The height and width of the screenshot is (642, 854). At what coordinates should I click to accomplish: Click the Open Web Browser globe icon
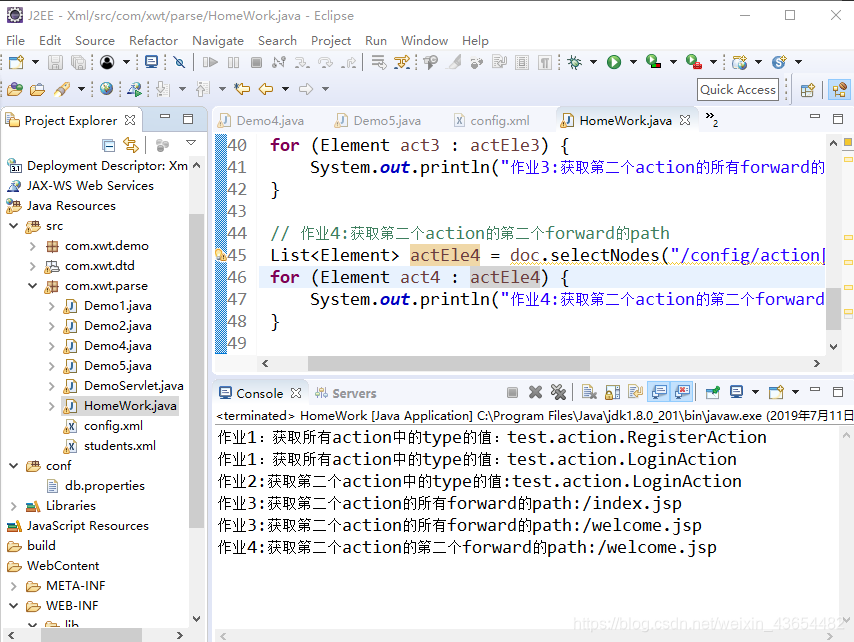coord(106,89)
